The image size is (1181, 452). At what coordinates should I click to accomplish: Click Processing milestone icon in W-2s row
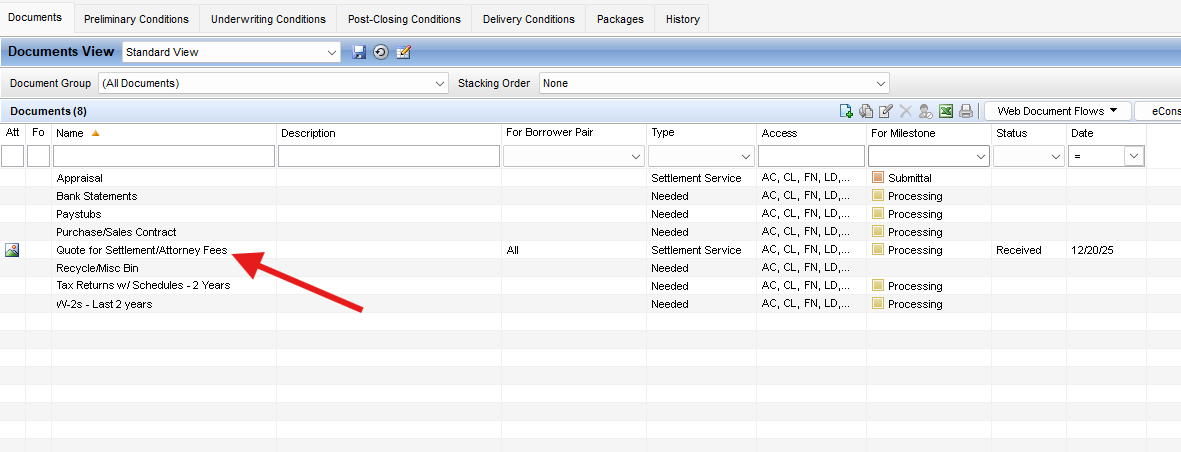click(x=877, y=304)
